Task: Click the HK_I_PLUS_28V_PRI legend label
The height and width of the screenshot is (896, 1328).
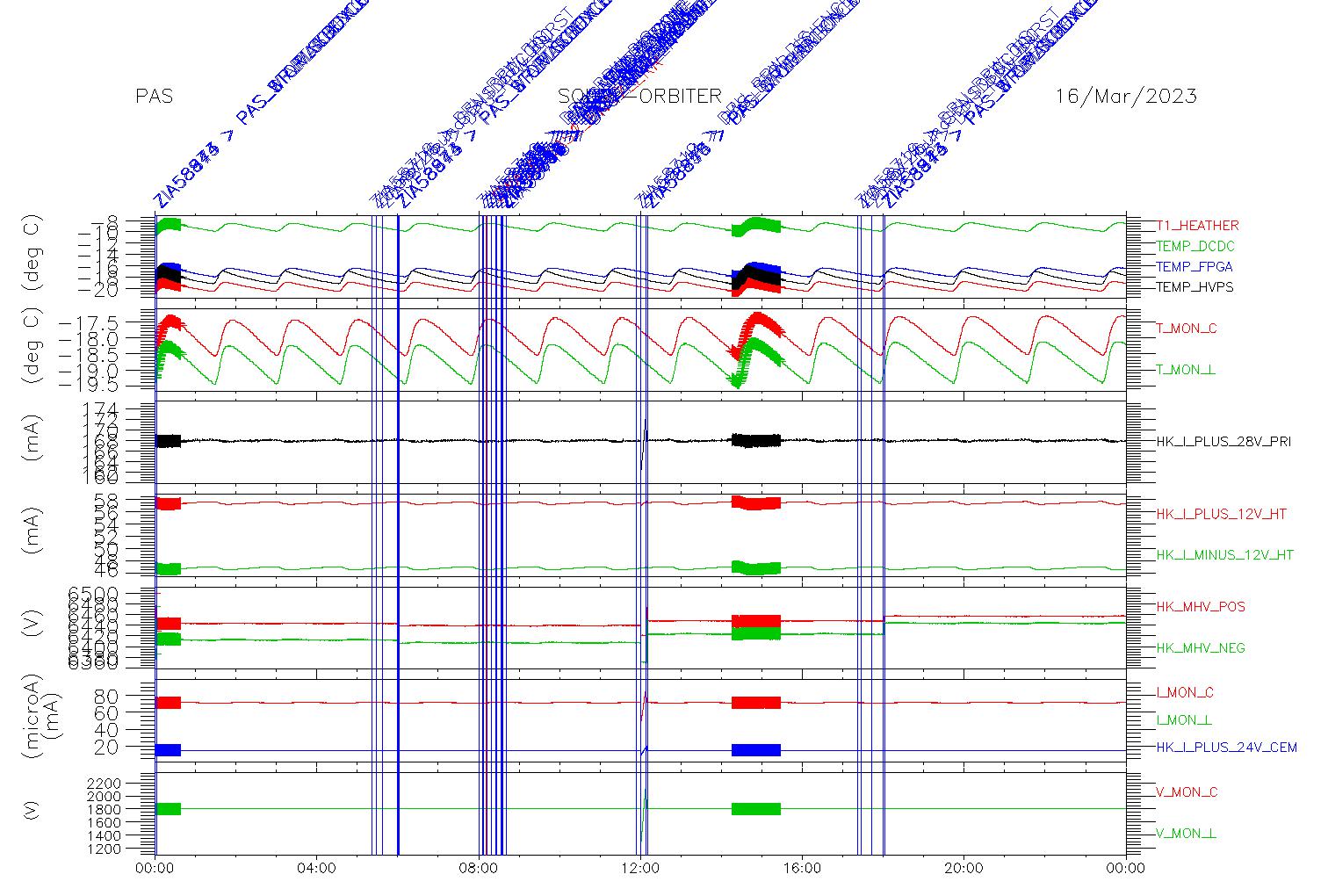Action: click(1223, 442)
